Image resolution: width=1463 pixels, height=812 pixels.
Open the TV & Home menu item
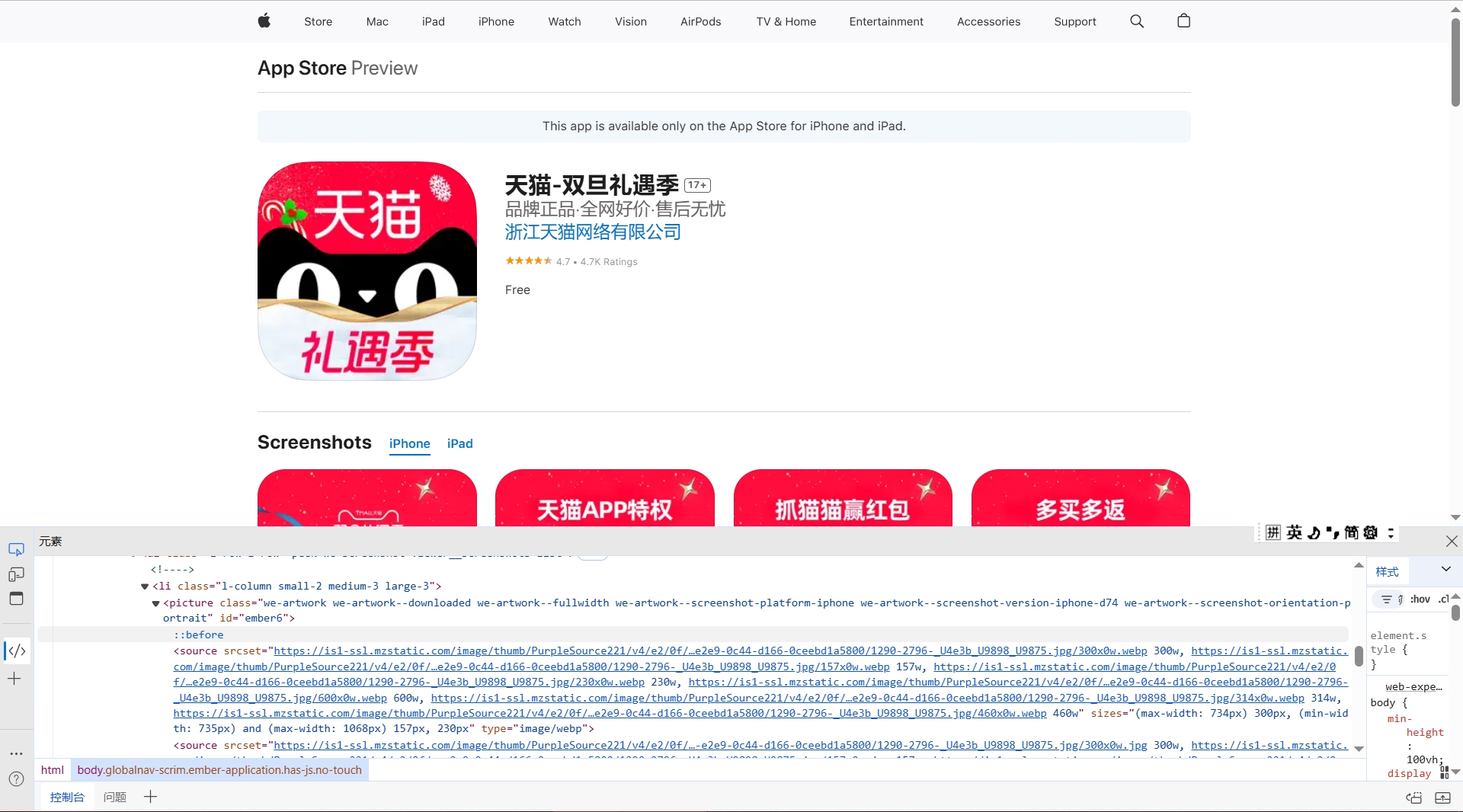[786, 21]
